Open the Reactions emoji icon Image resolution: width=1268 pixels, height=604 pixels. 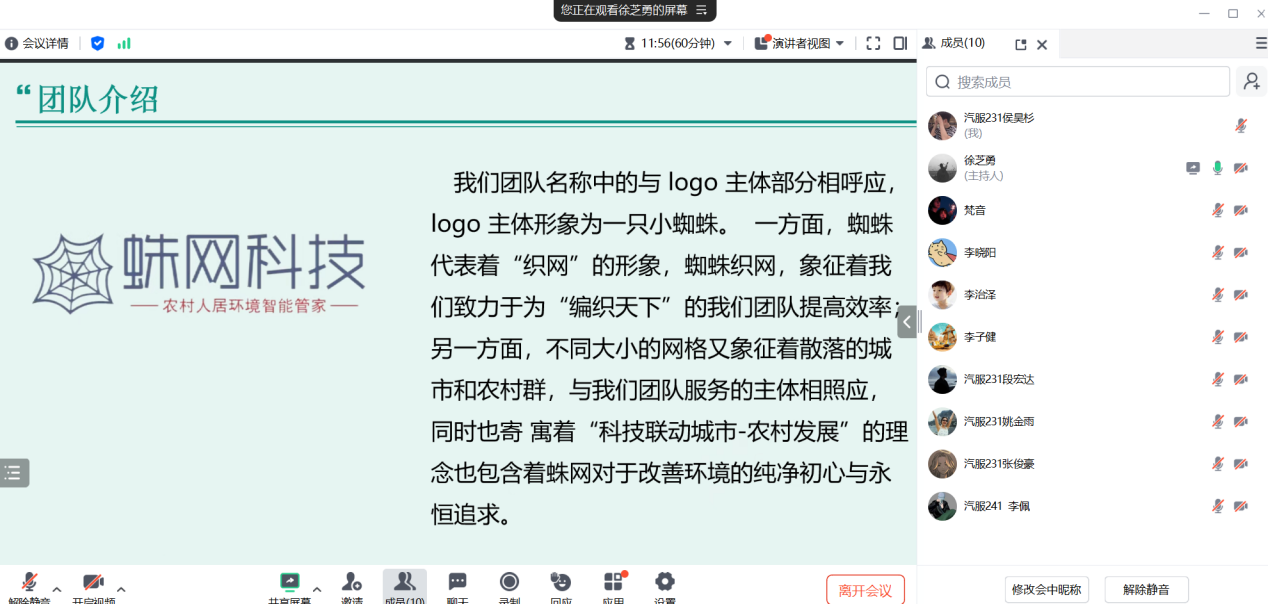point(561,582)
